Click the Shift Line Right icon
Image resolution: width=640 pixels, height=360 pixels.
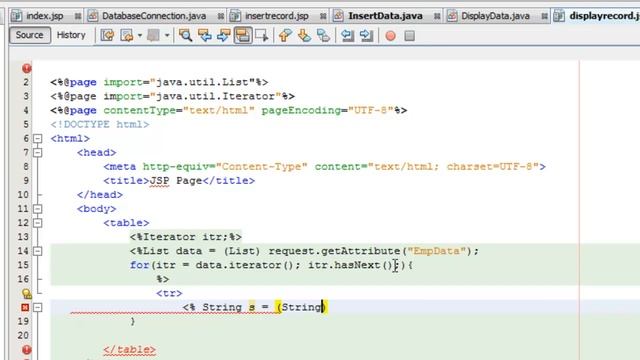(367, 36)
